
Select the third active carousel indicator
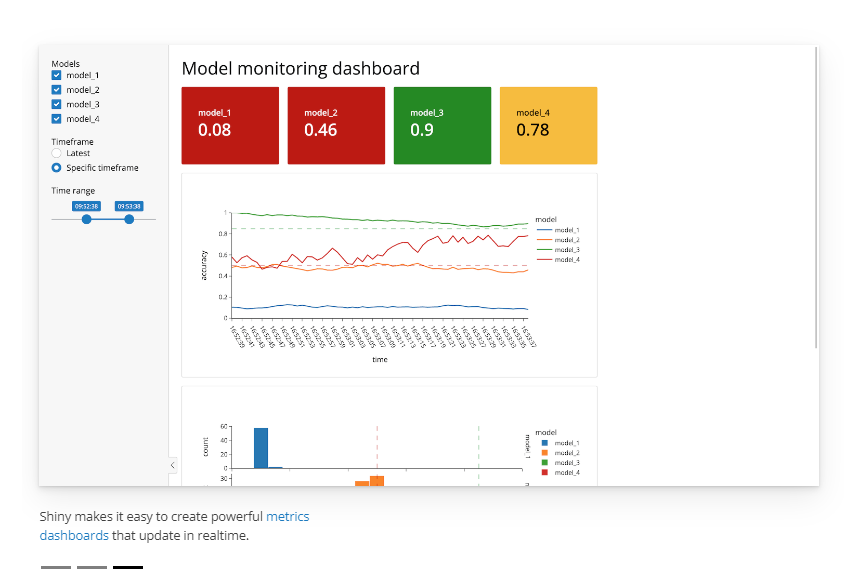128,567
